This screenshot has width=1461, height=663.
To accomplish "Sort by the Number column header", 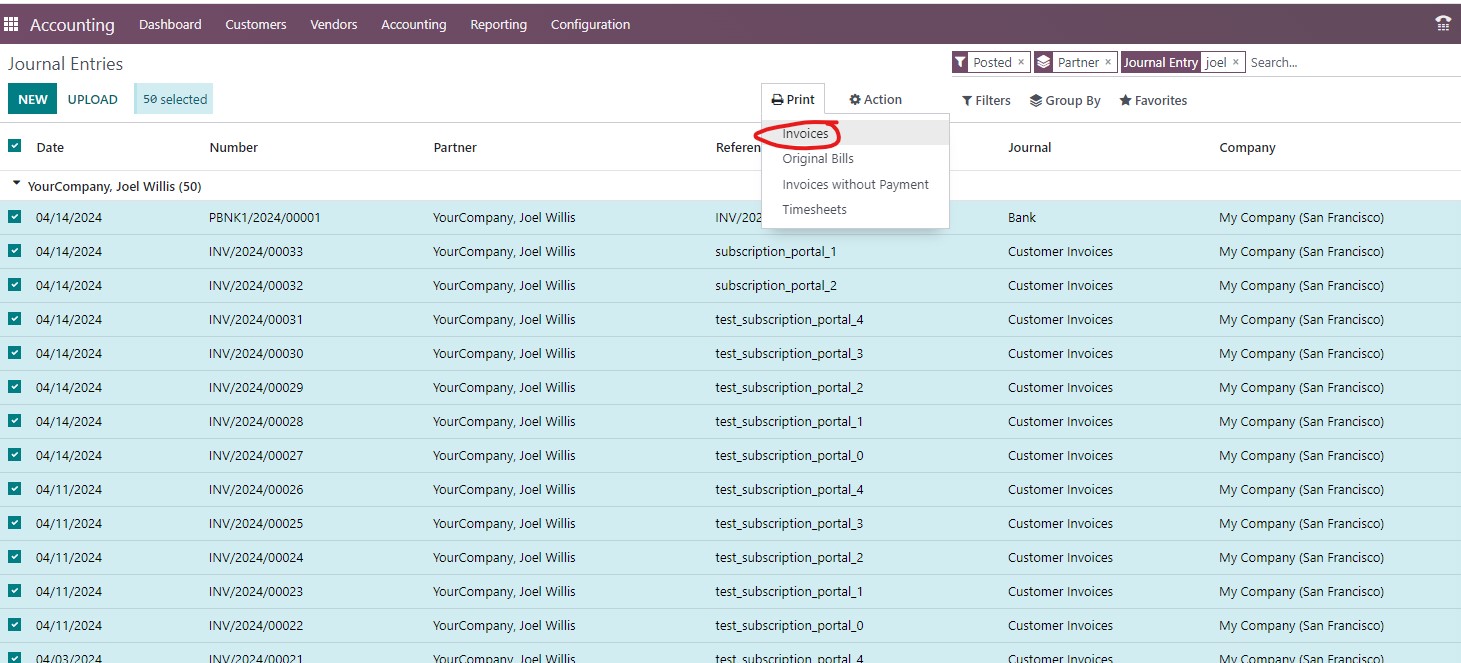I will (x=234, y=147).
